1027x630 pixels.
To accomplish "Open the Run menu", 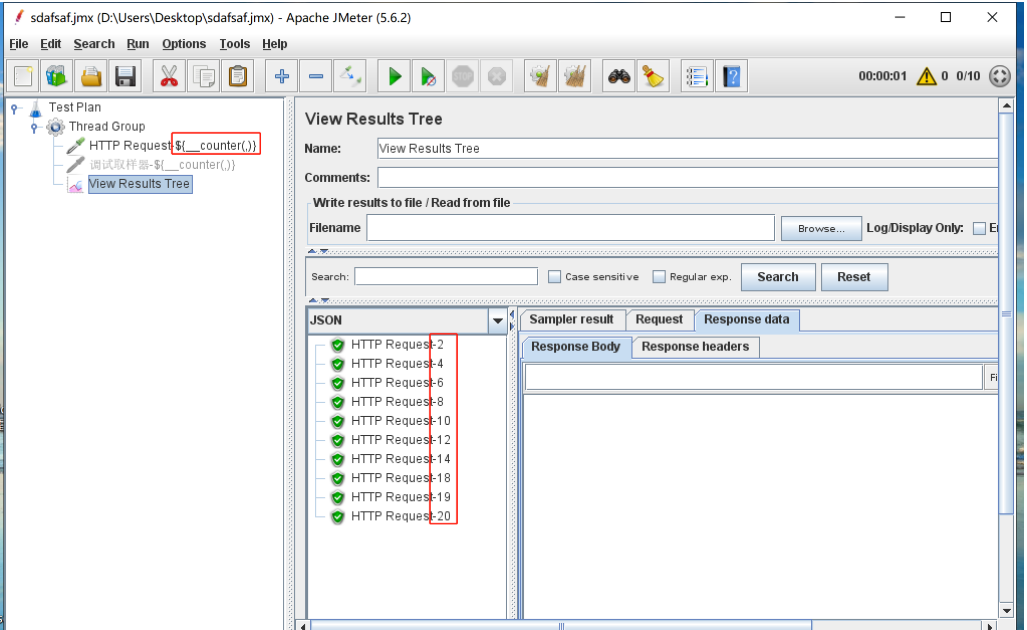I will pos(138,44).
